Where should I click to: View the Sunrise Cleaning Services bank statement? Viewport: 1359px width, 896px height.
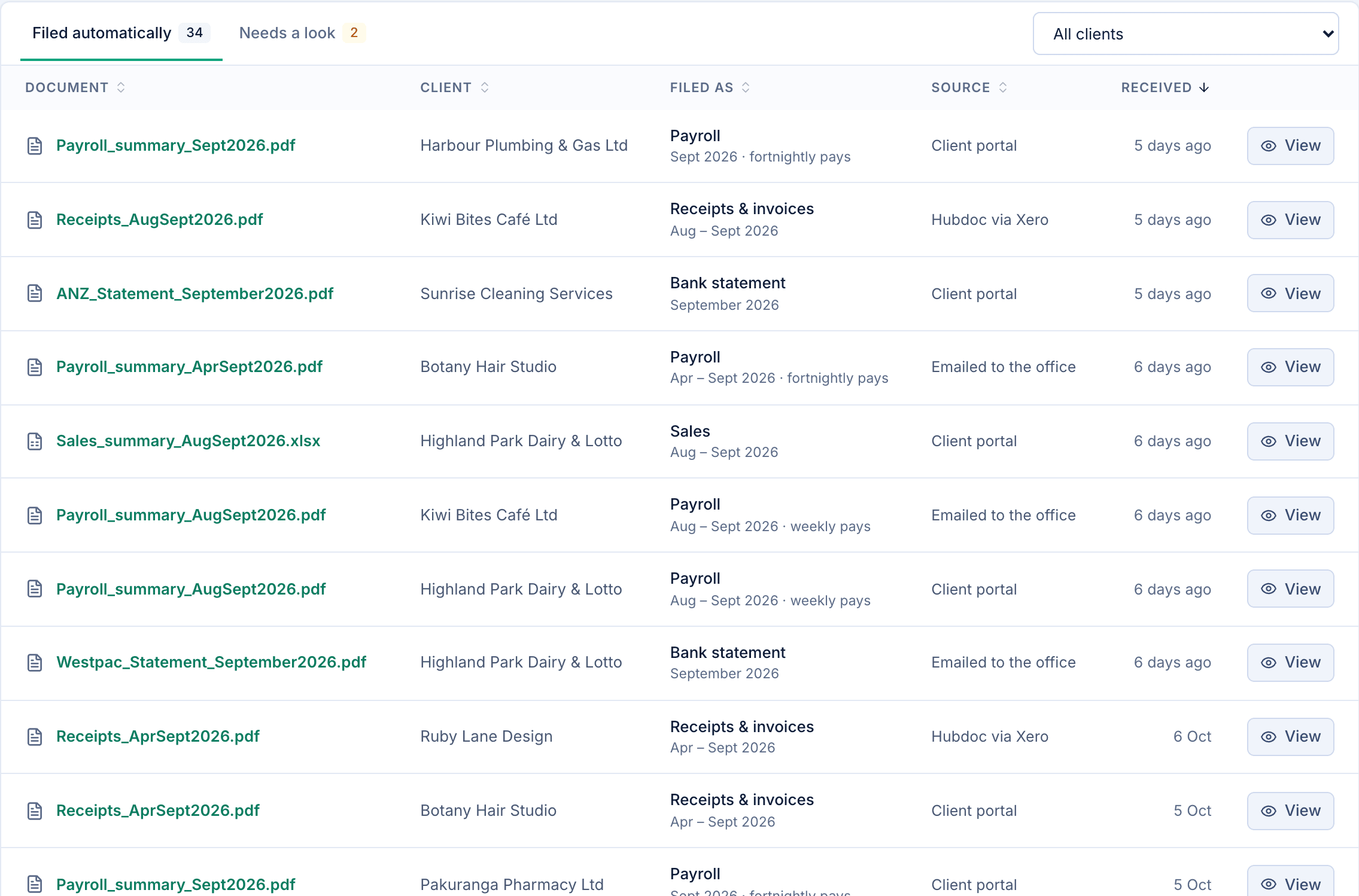click(1290, 294)
